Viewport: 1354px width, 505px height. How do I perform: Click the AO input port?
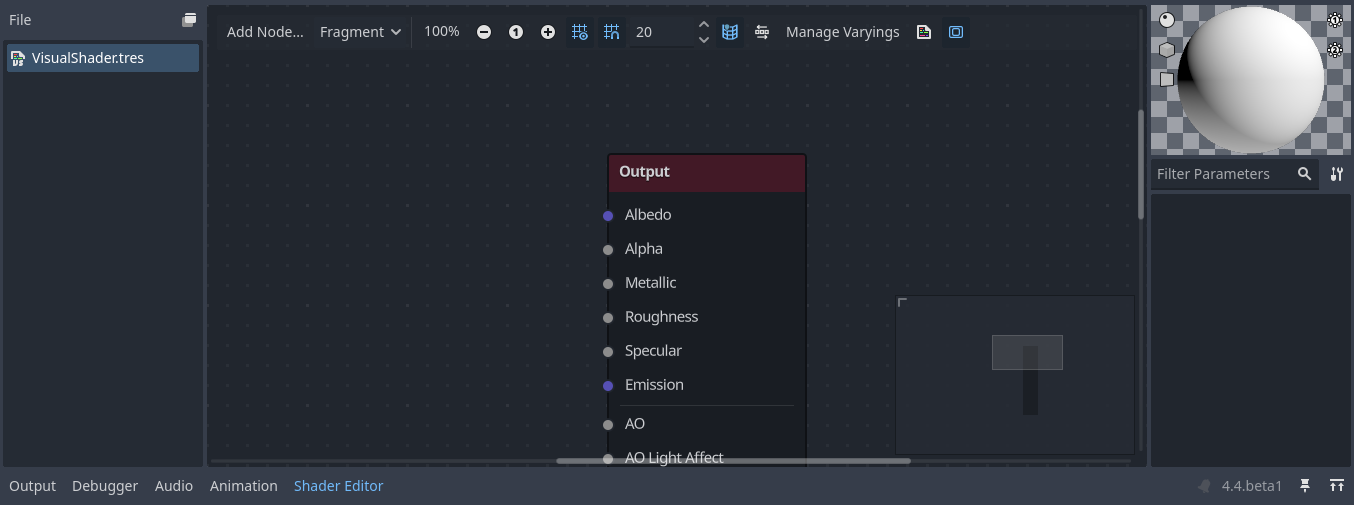(x=608, y=425)
